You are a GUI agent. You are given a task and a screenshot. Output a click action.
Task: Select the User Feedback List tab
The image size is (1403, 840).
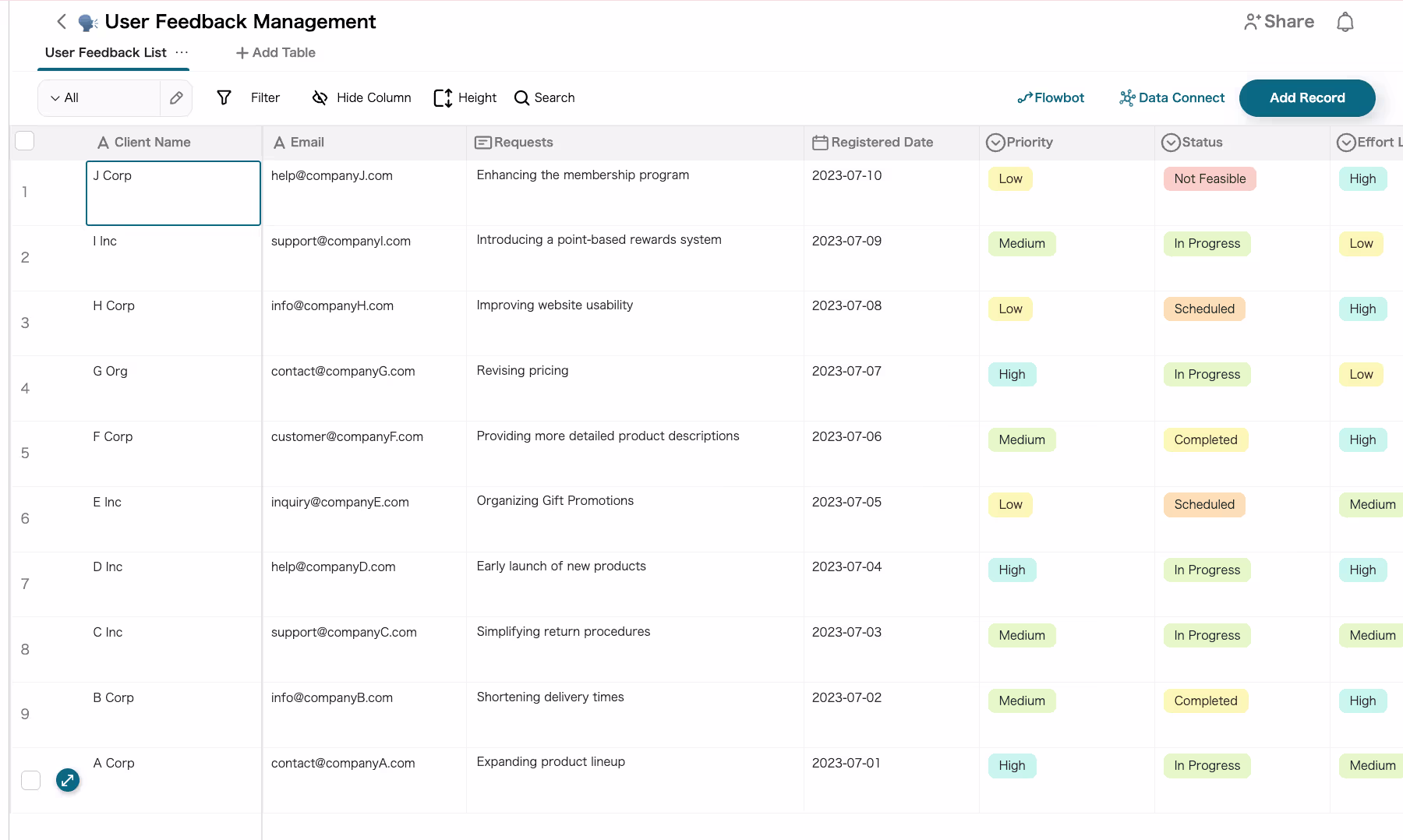(105, 53)
